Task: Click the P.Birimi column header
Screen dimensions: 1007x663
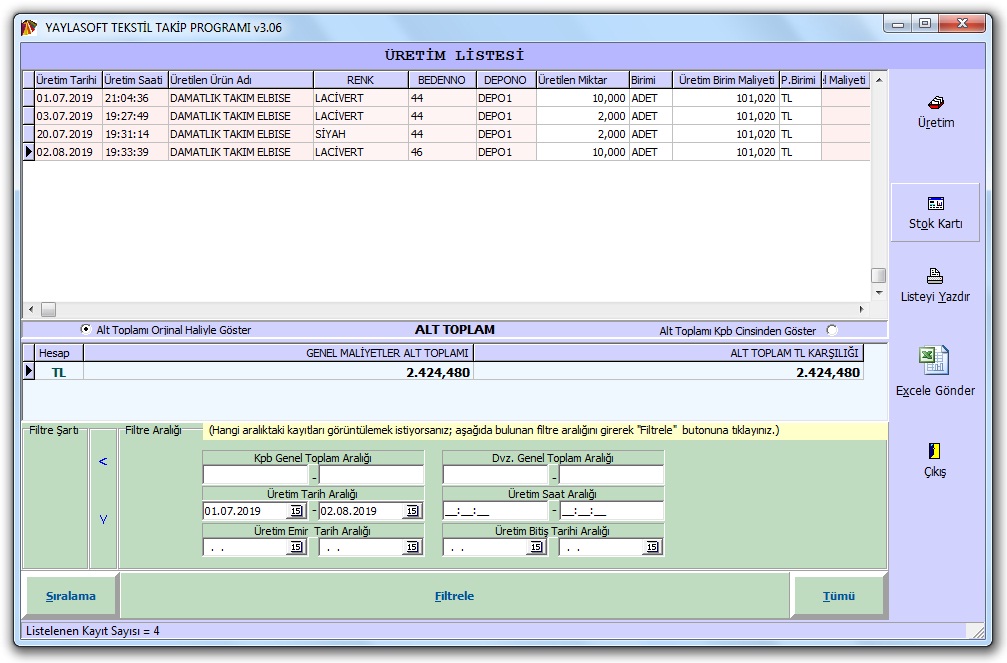Action: (x=800, y=80)
